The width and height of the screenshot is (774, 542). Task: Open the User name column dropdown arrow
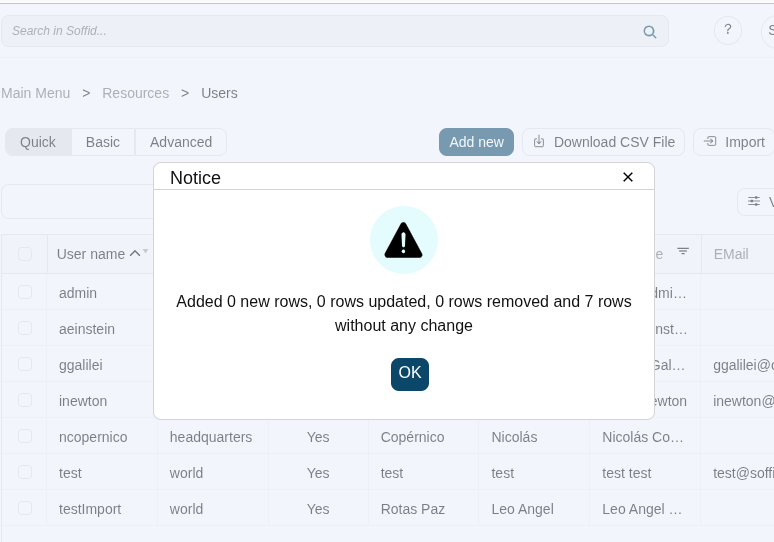146,251
